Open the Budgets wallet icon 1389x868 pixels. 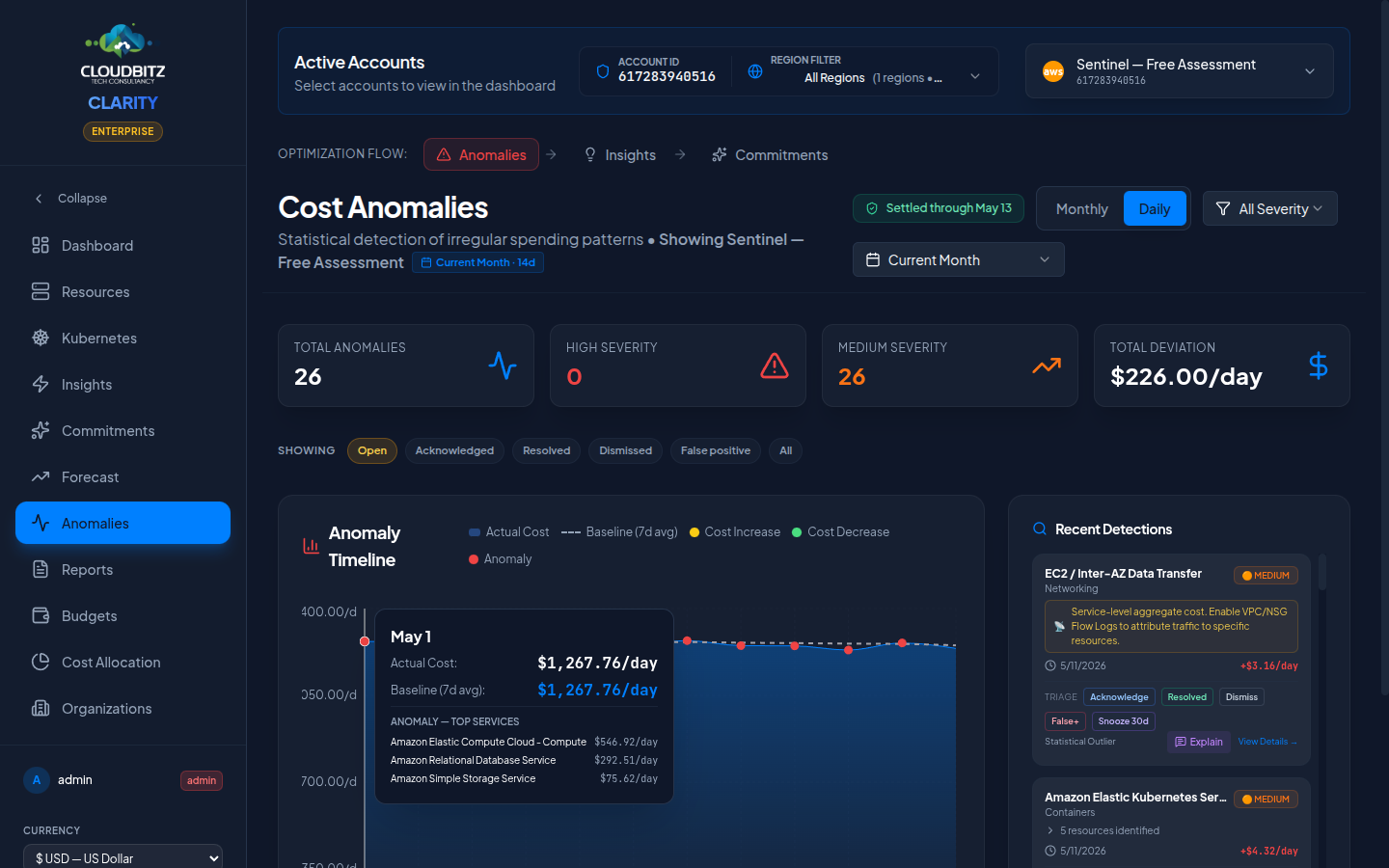[41, 616]
